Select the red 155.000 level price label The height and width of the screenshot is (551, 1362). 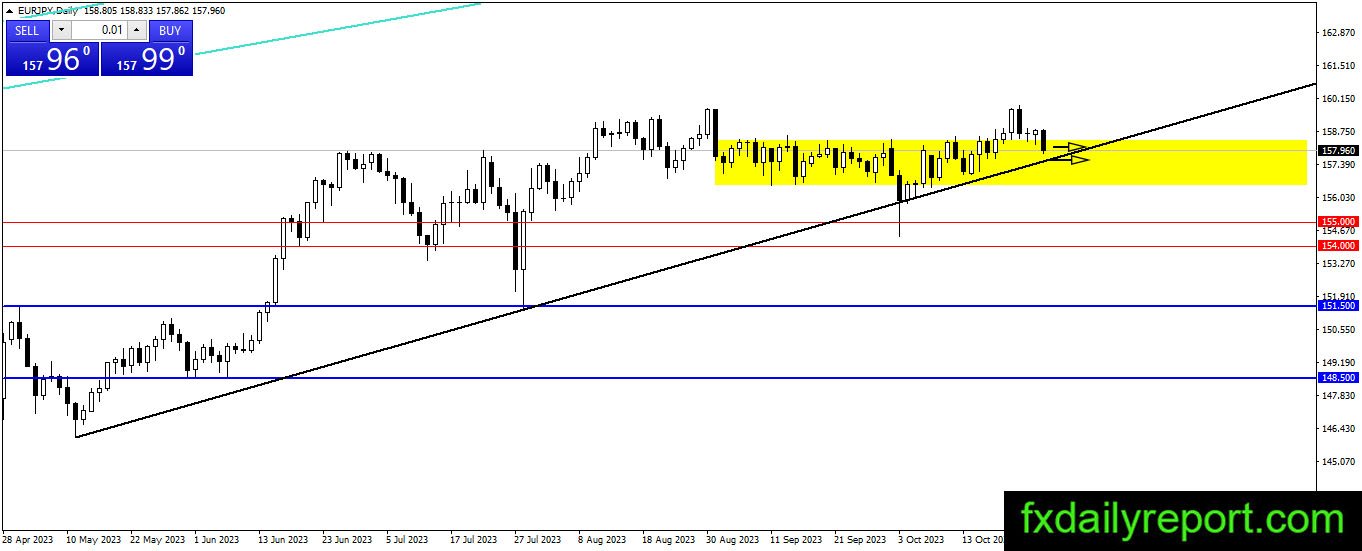tap(1338, 221)
